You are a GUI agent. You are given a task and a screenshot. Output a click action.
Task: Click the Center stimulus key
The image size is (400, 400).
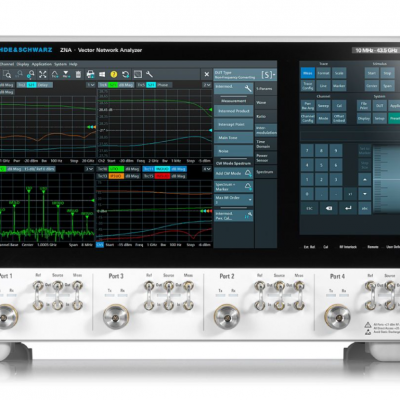click(x=372, y=86)
